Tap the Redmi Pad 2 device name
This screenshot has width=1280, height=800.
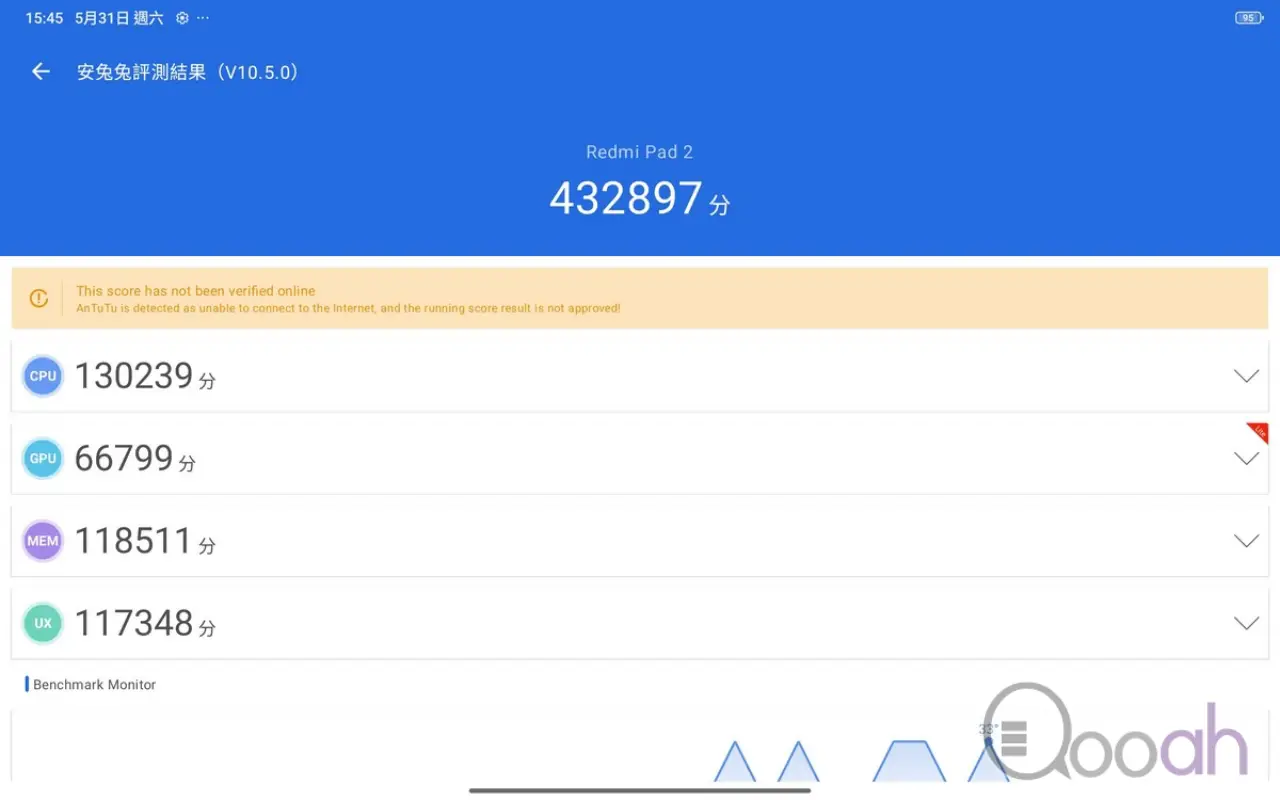[x=639, y=152]
